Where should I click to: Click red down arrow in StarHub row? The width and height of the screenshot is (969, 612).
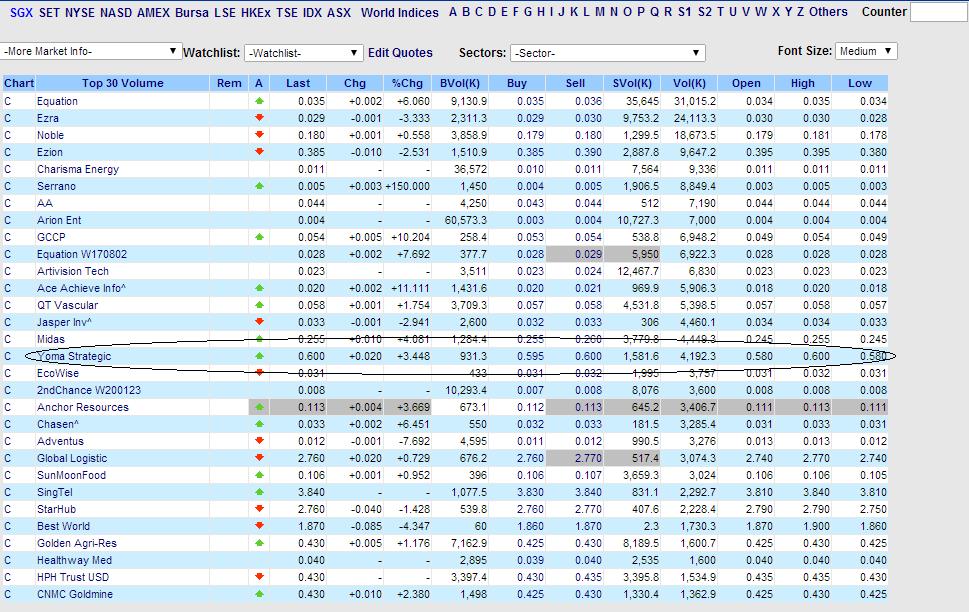[259, 509]
